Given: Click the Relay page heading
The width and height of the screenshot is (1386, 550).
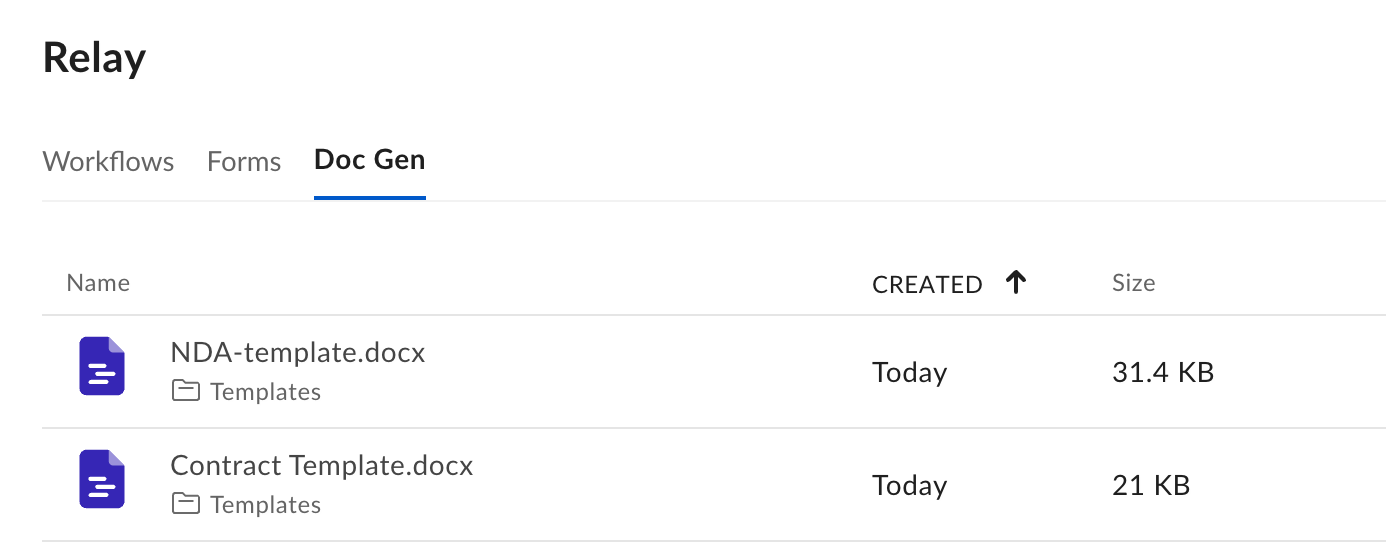Looking at the screenshot, I should (95, 58).
